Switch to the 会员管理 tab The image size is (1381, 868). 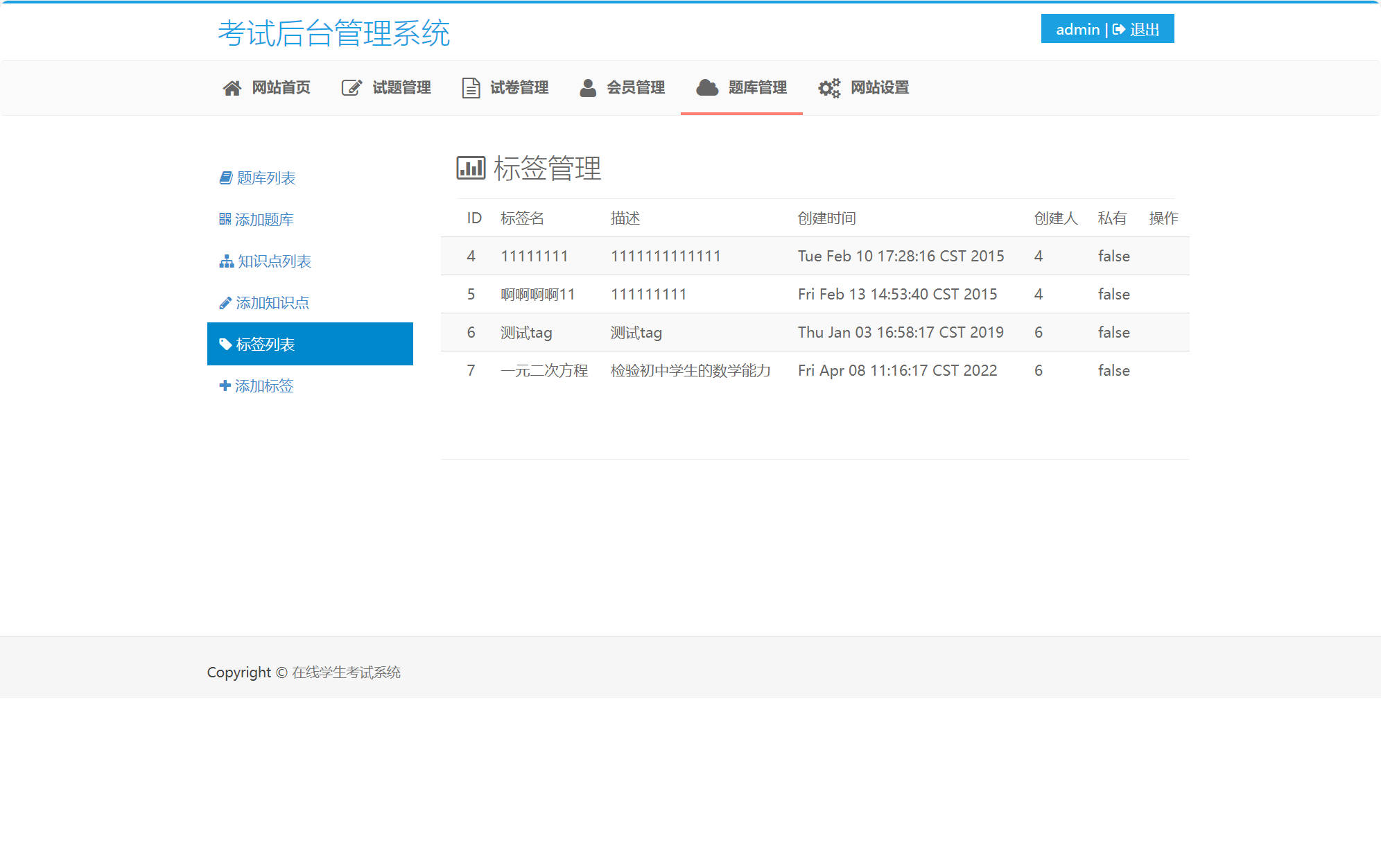point(636,87)
